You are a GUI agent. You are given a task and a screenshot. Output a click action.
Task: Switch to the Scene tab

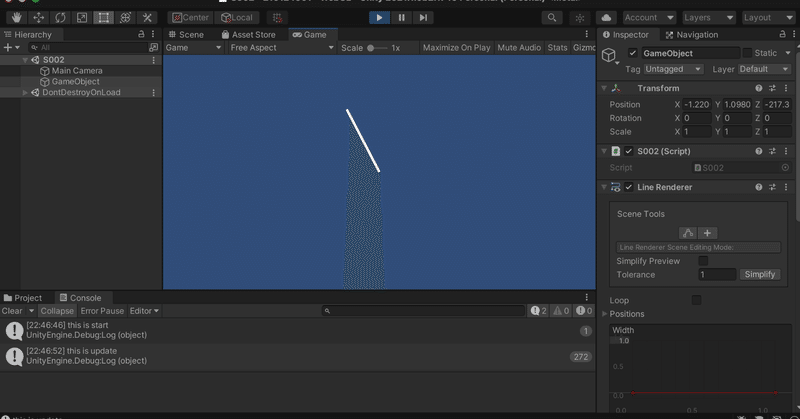[187, 35]
